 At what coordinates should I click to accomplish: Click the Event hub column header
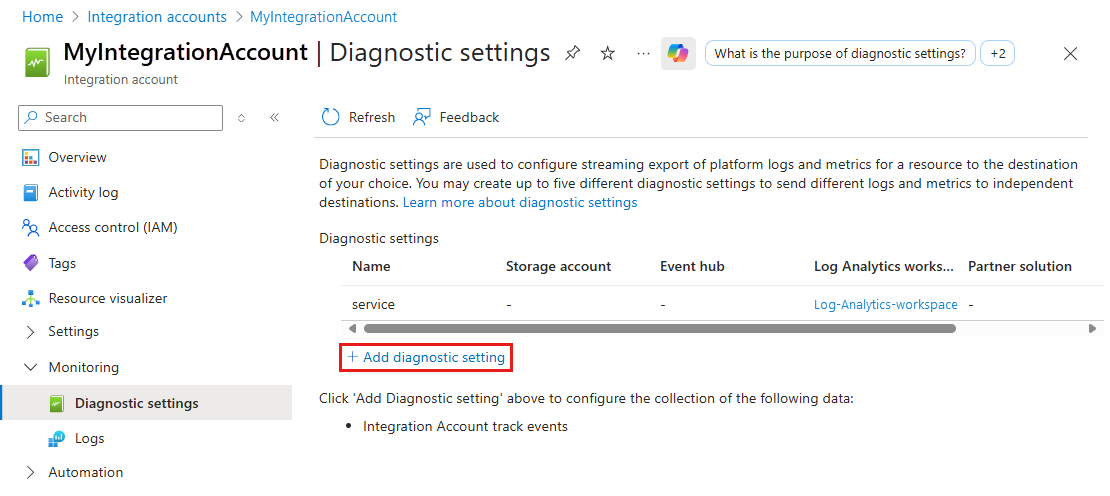point(692,266)
